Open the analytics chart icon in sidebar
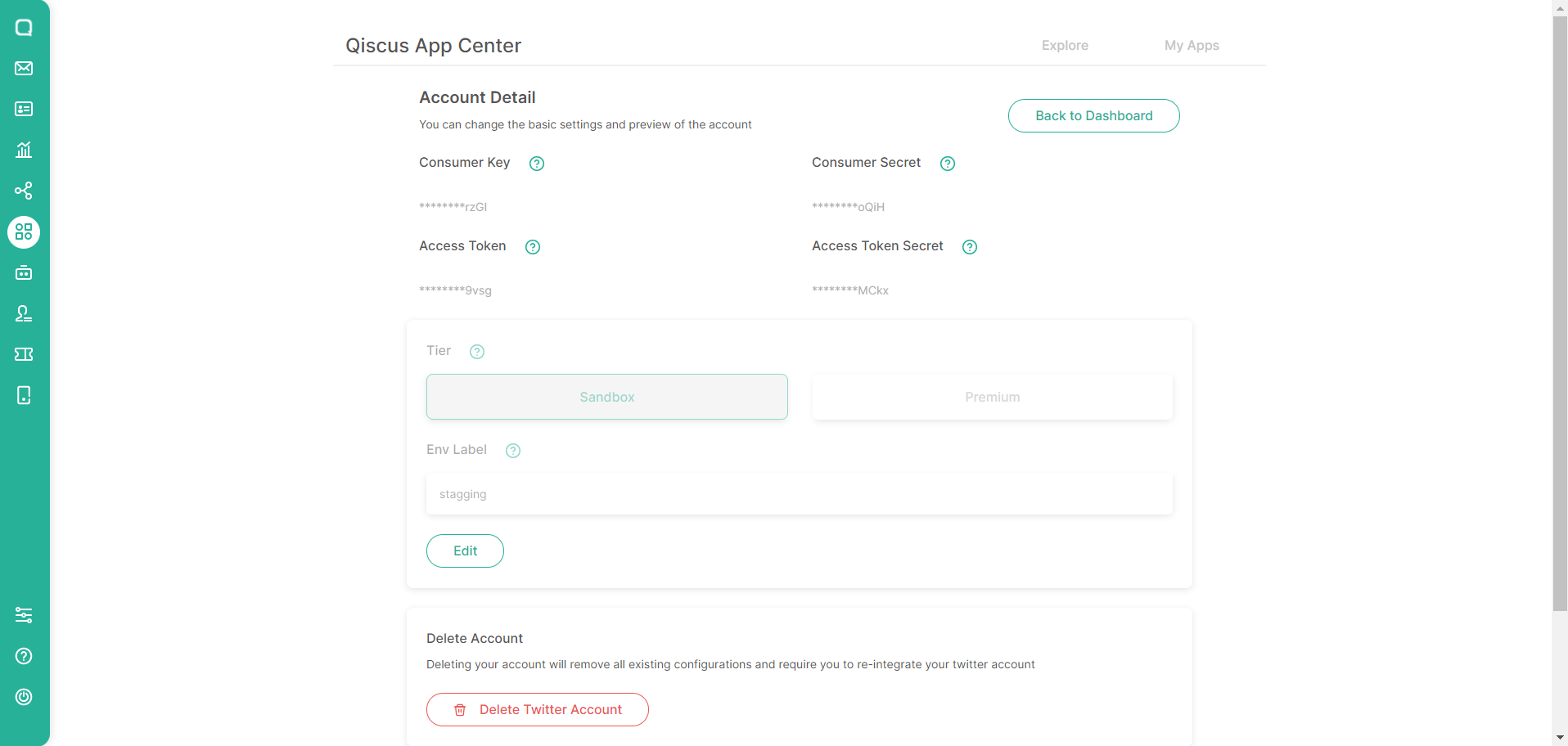The height and width of the screenshot is (746, 1568). (x=24, y=150)
